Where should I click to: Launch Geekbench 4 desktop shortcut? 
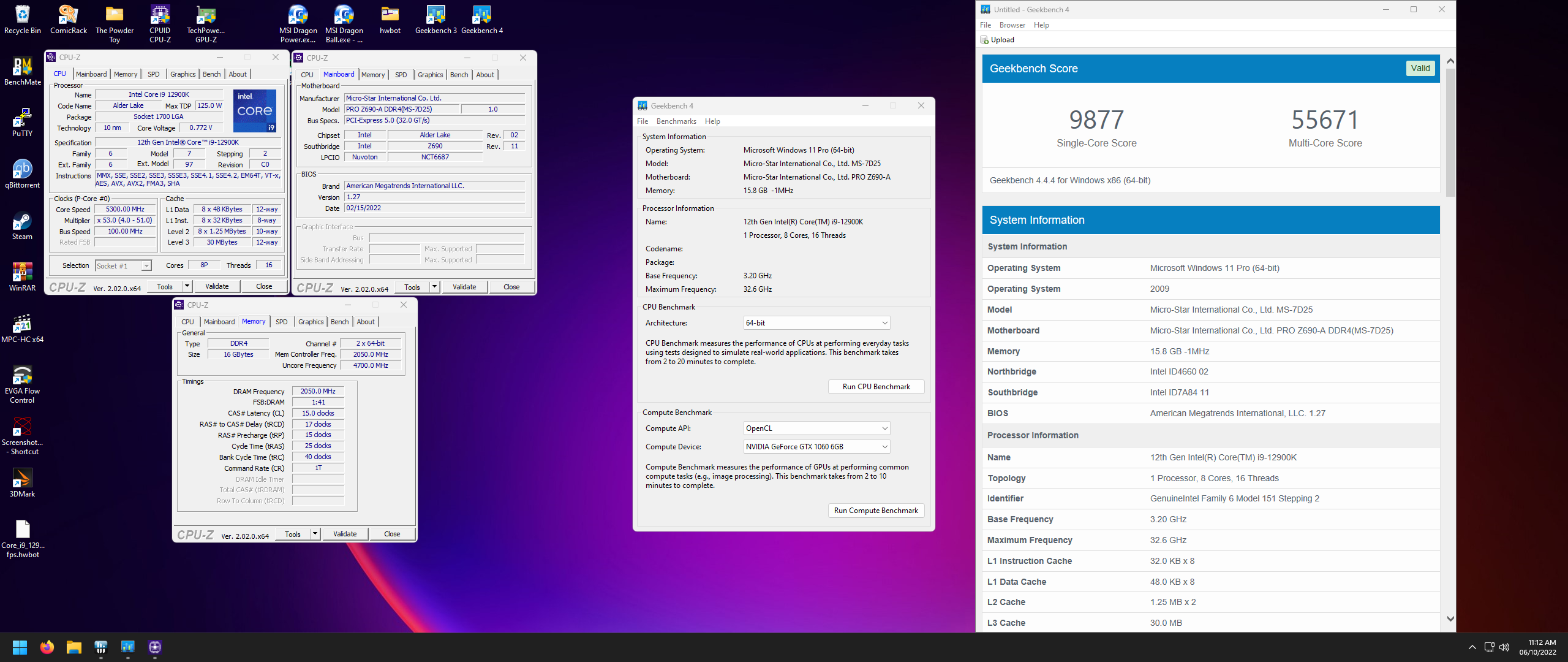(482, 20)
